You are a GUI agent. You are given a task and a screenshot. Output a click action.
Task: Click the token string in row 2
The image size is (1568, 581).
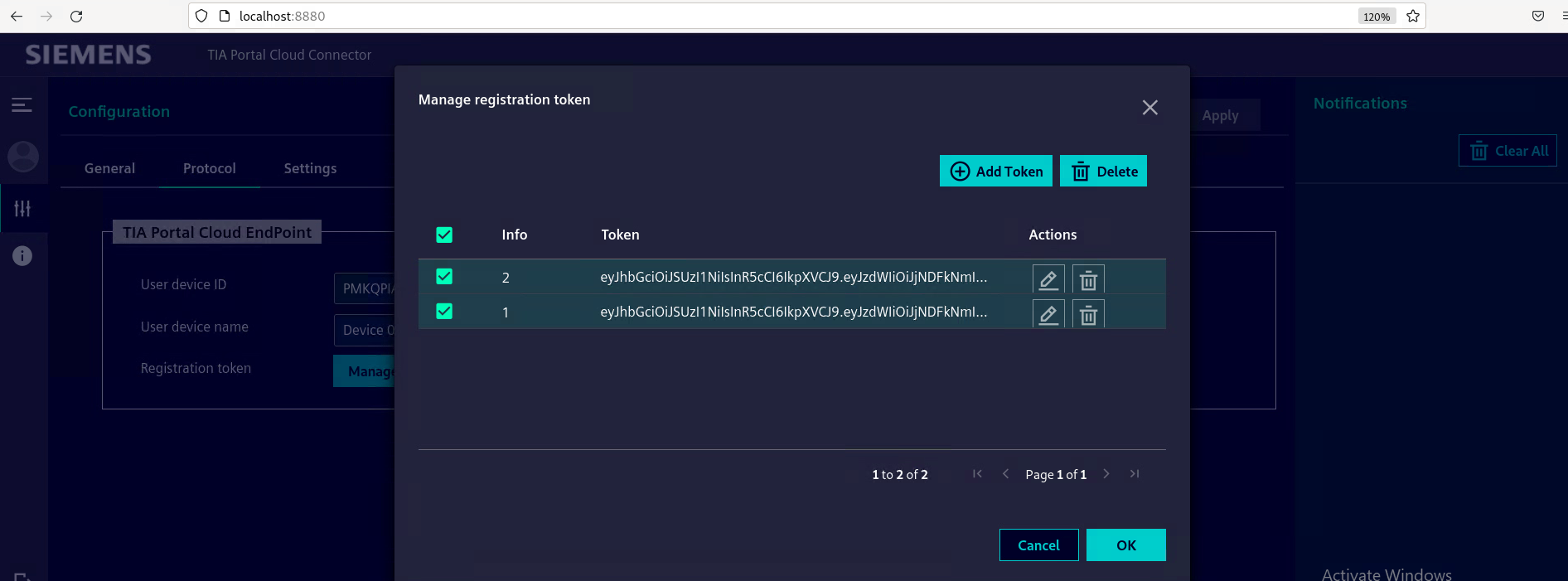click(x=793, y=277)
